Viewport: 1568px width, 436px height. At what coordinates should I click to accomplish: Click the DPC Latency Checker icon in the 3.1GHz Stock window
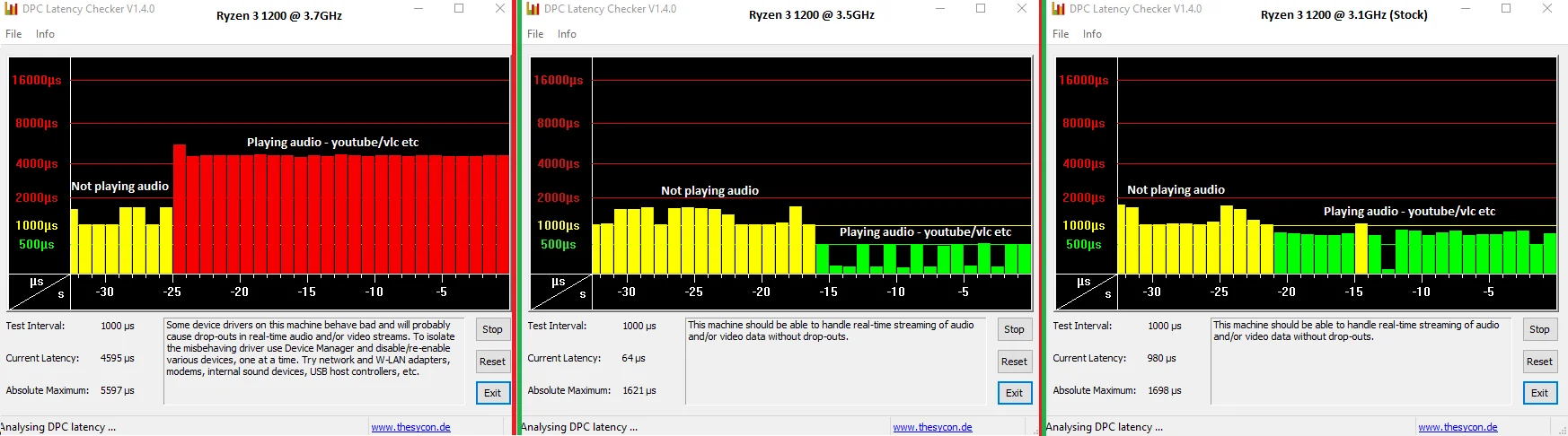tap(1056, 9)
